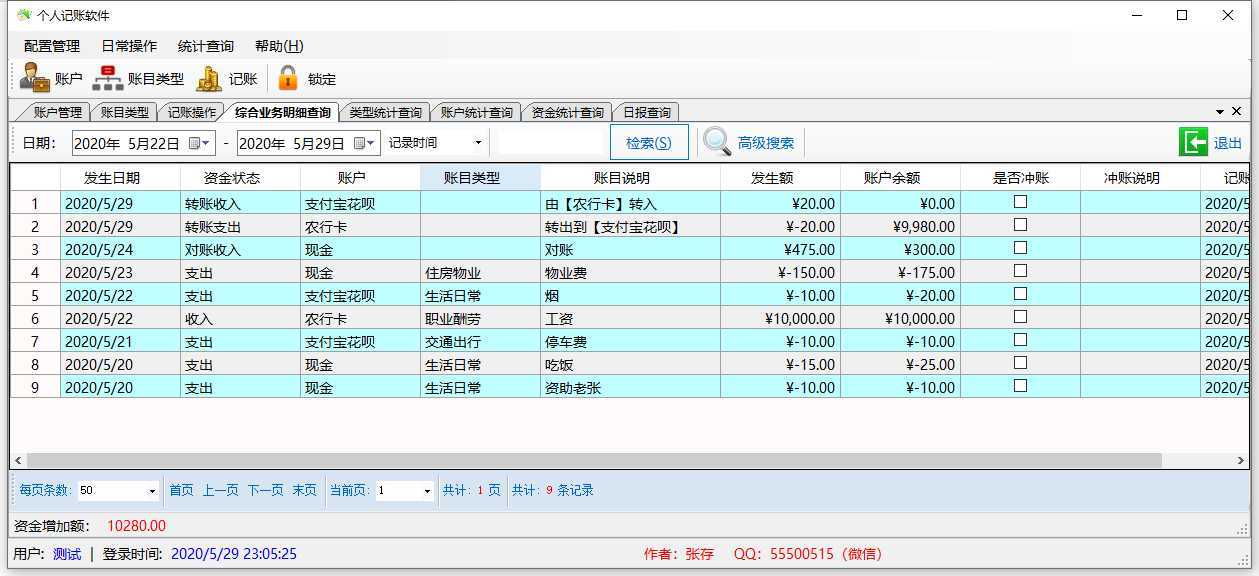Select cell ¥475.00 in row 3
1259x576 pixels.
(x=780, y=249)
